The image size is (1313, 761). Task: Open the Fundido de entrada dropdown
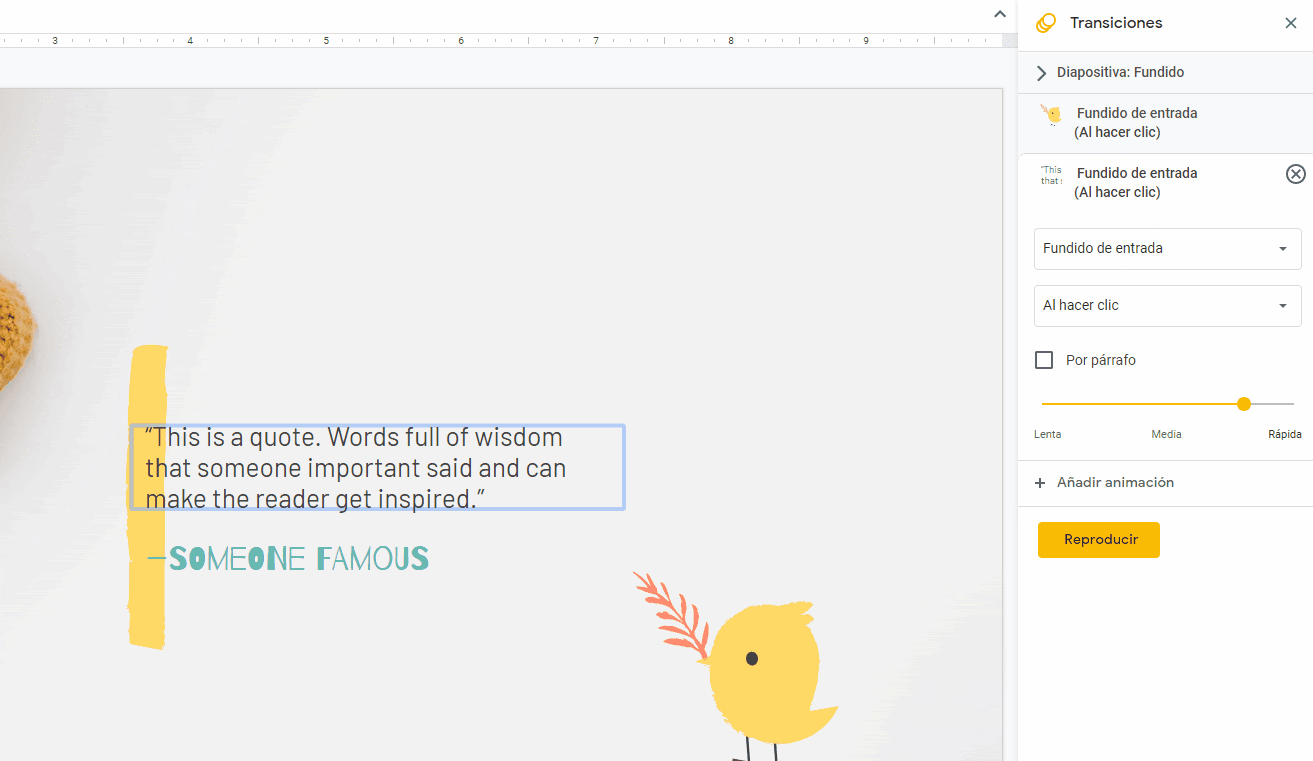click(1167, 248)
